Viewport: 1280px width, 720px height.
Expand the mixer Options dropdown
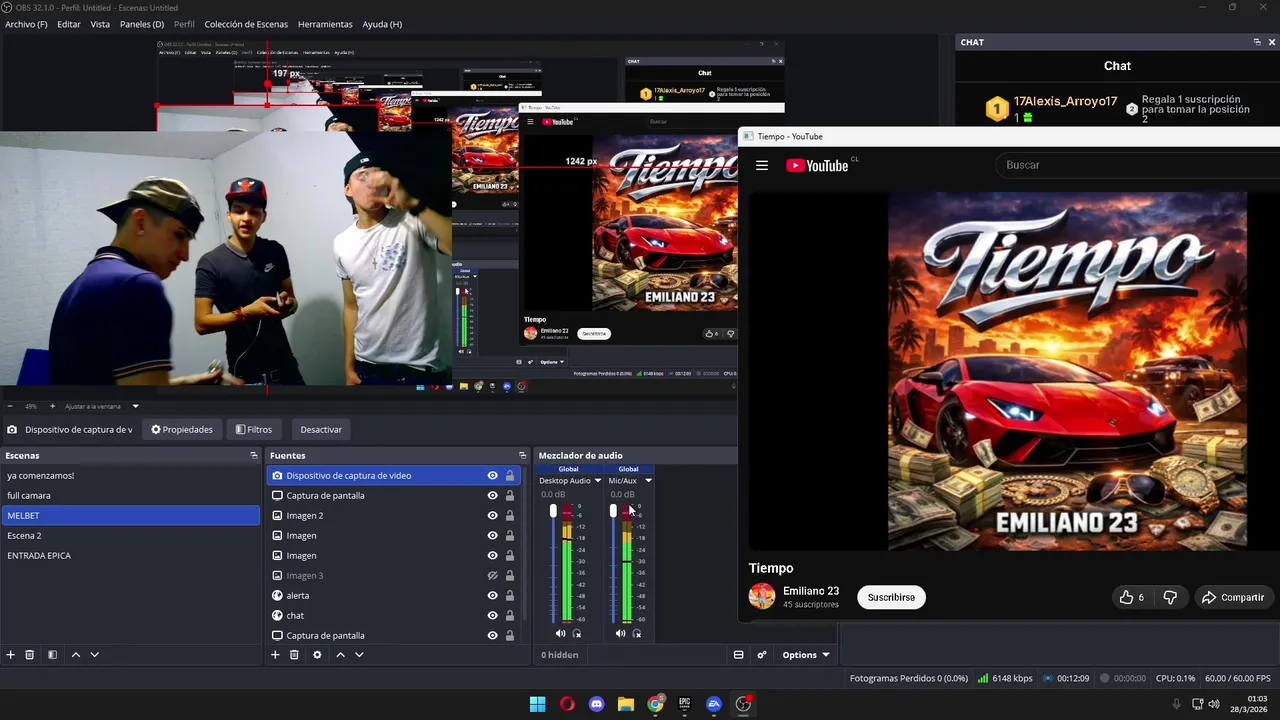coord(806,655)
